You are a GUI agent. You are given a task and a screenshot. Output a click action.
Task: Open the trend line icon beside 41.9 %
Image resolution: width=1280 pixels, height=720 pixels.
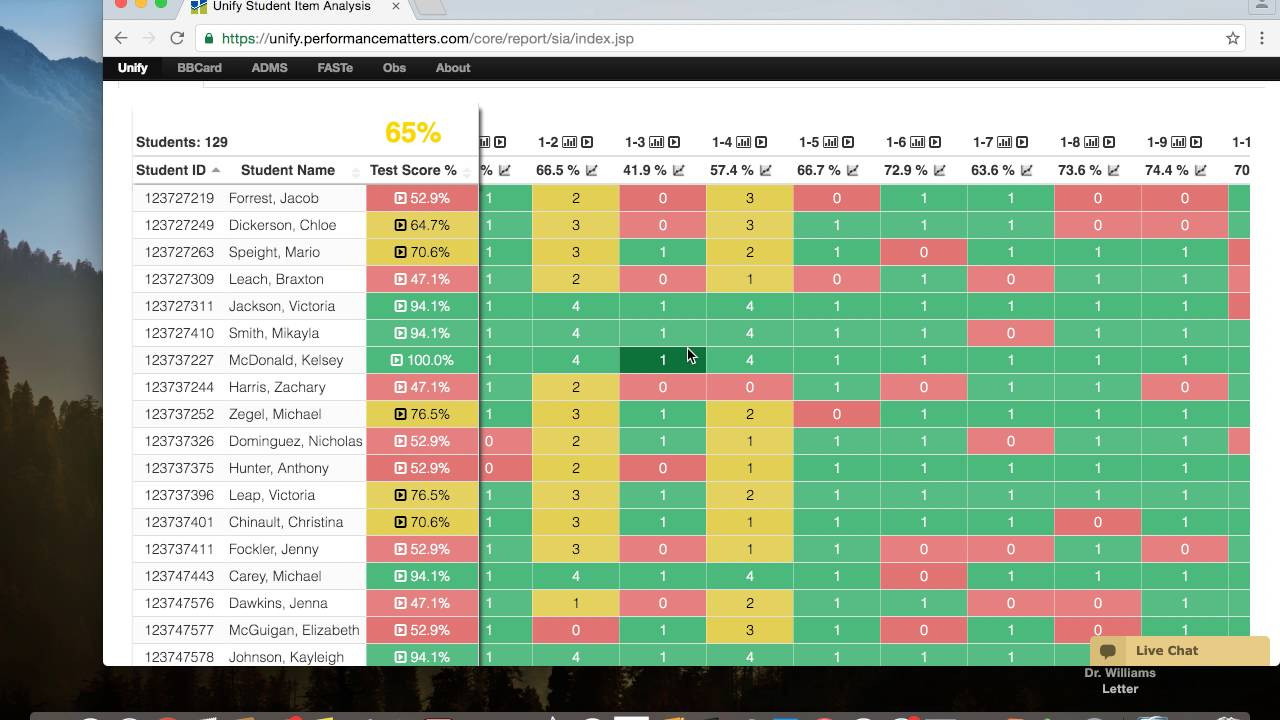pyautogui.click(x=678, y=170)
